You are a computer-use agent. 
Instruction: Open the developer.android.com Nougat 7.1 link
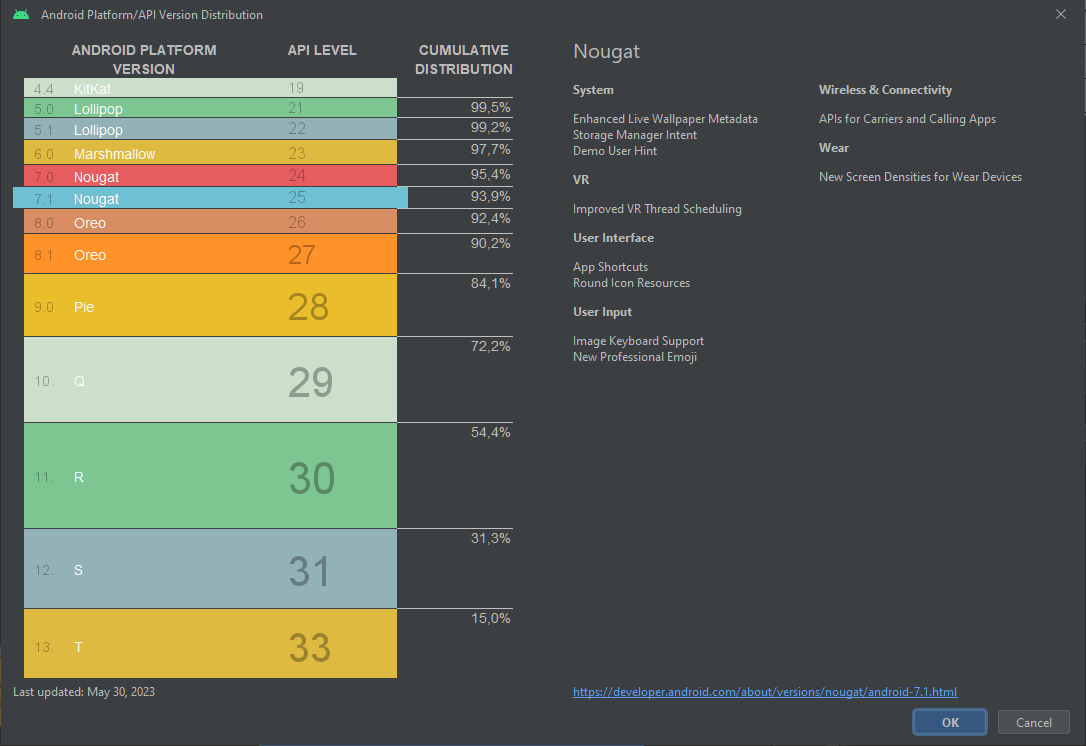[765, 691]
